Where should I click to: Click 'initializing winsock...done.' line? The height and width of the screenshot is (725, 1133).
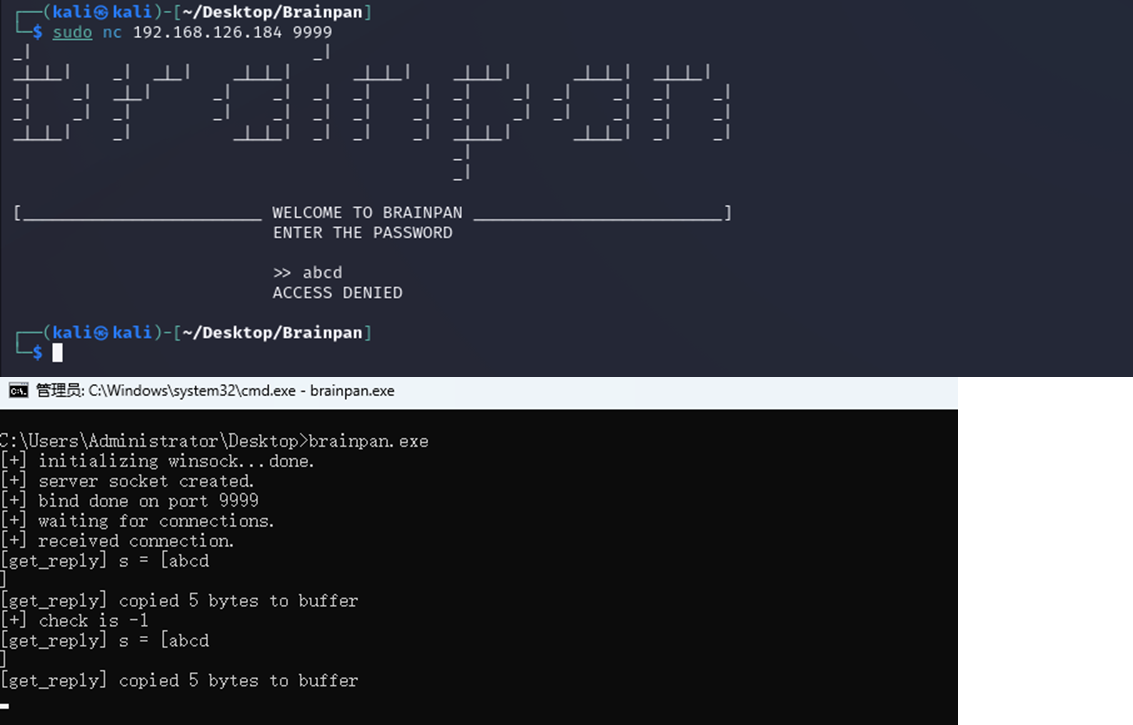pos(158,461)
